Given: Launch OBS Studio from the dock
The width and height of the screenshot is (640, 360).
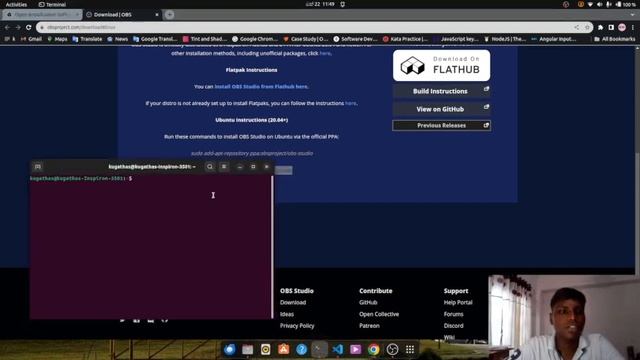Looking at the screenshot, I should click(x=392, y=349).
